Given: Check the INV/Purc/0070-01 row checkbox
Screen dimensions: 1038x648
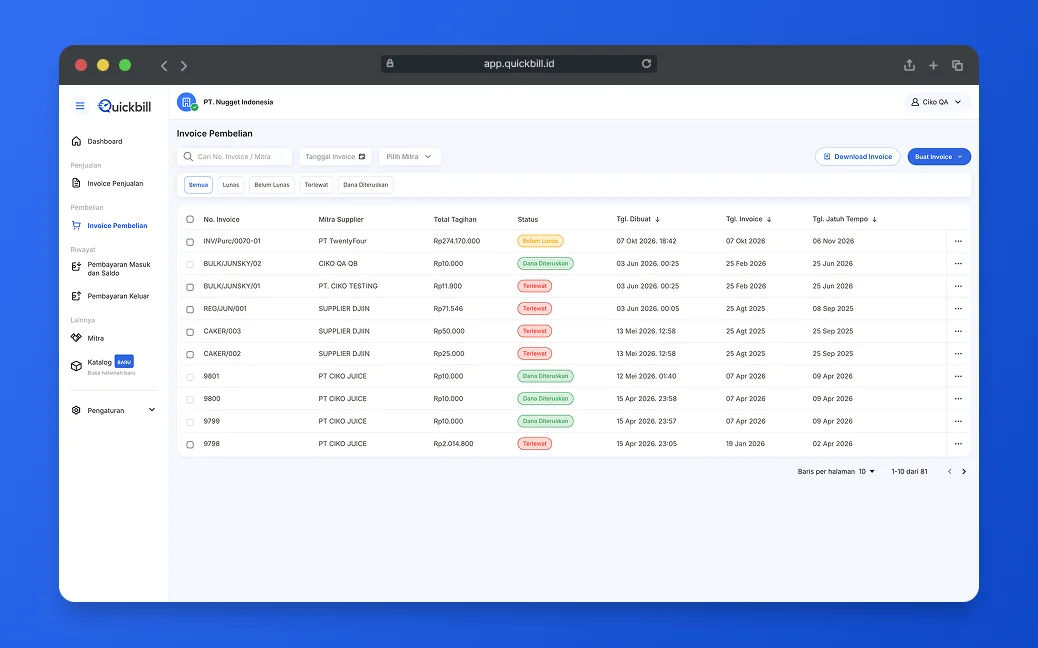Looking at the screenshot, I should click(190, 242).
